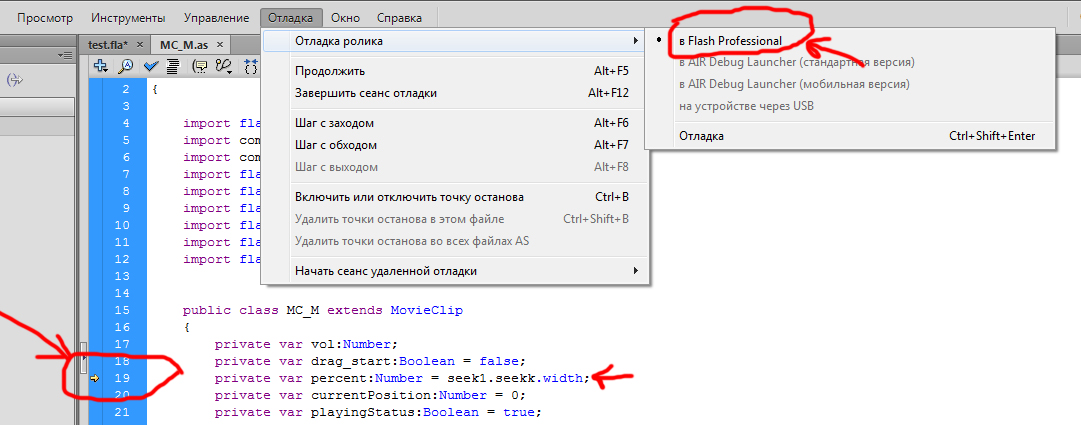Click Удалить точки останова в этом файле
The image size is (1081, 425).
pos(453,219)
